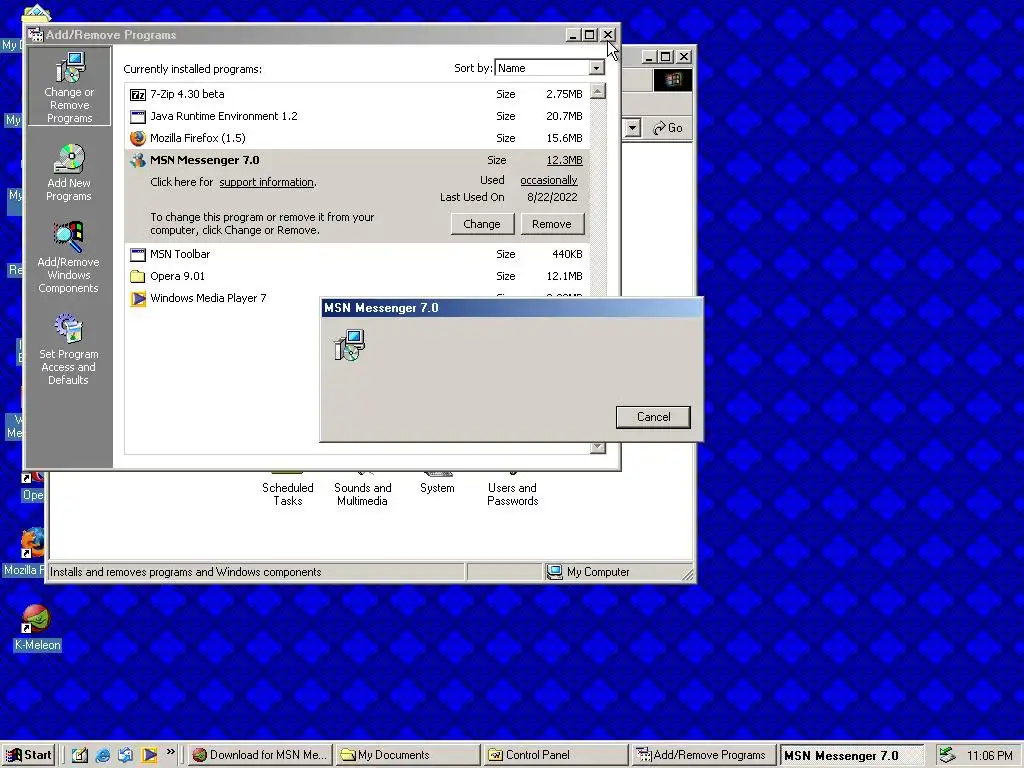Switch to My Documents taskbar item

[408, 755]
